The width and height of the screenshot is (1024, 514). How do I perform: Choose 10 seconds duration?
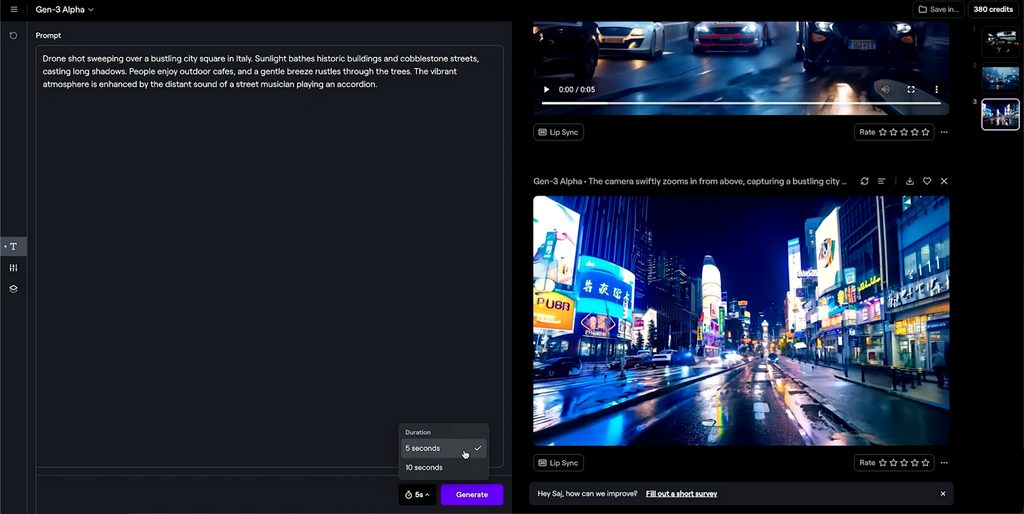point(443,468)
